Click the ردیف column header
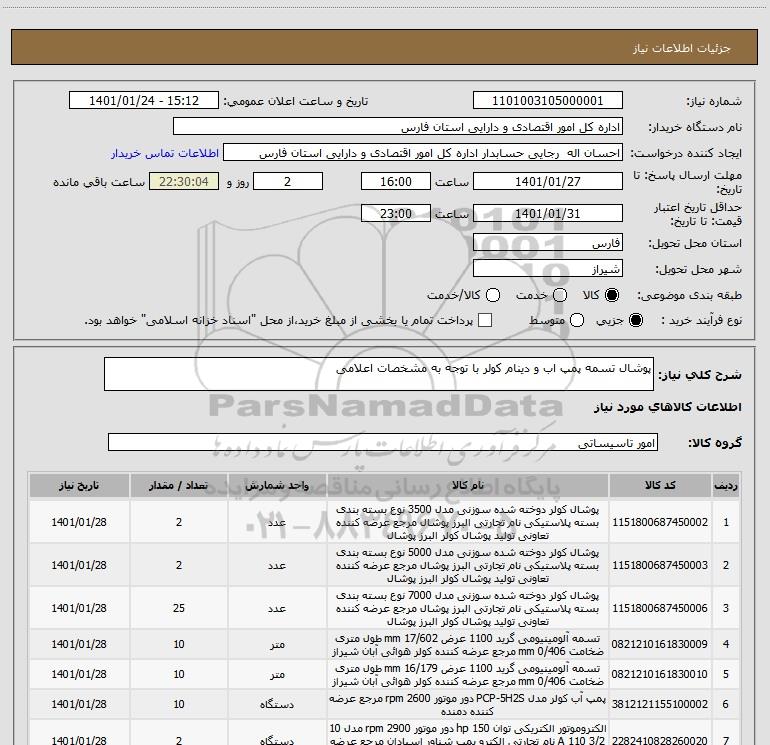The width and height of the screenshot is (770, 745). coord(726,486)
